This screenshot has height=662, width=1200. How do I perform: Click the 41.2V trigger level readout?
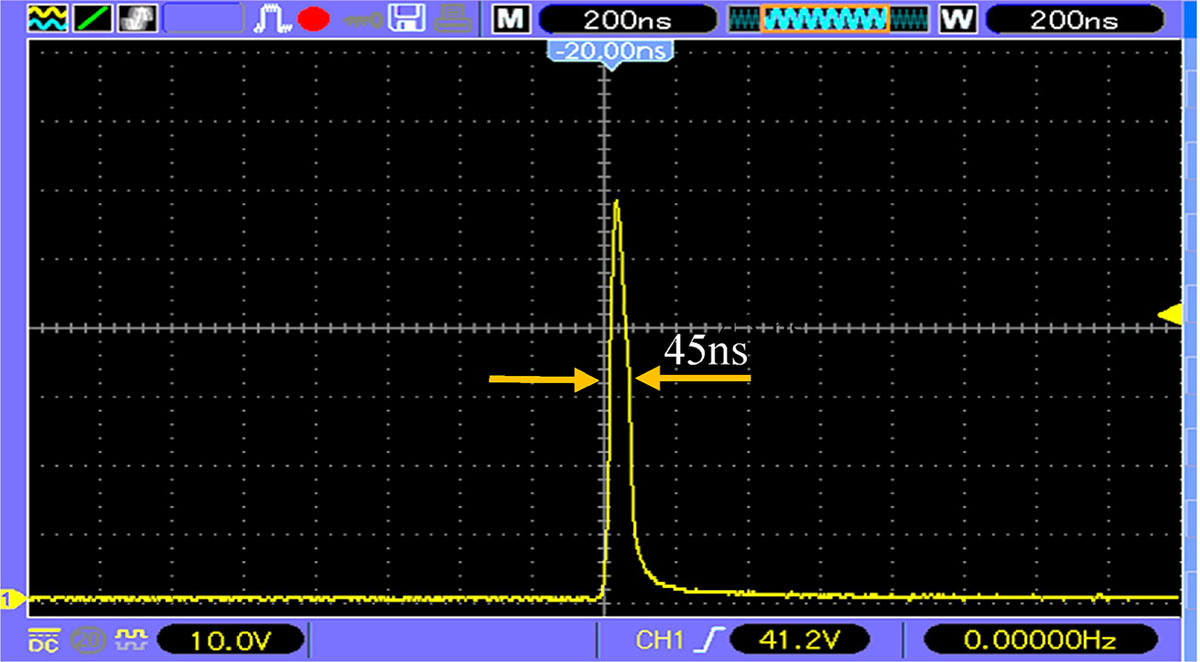coord(801,639)
